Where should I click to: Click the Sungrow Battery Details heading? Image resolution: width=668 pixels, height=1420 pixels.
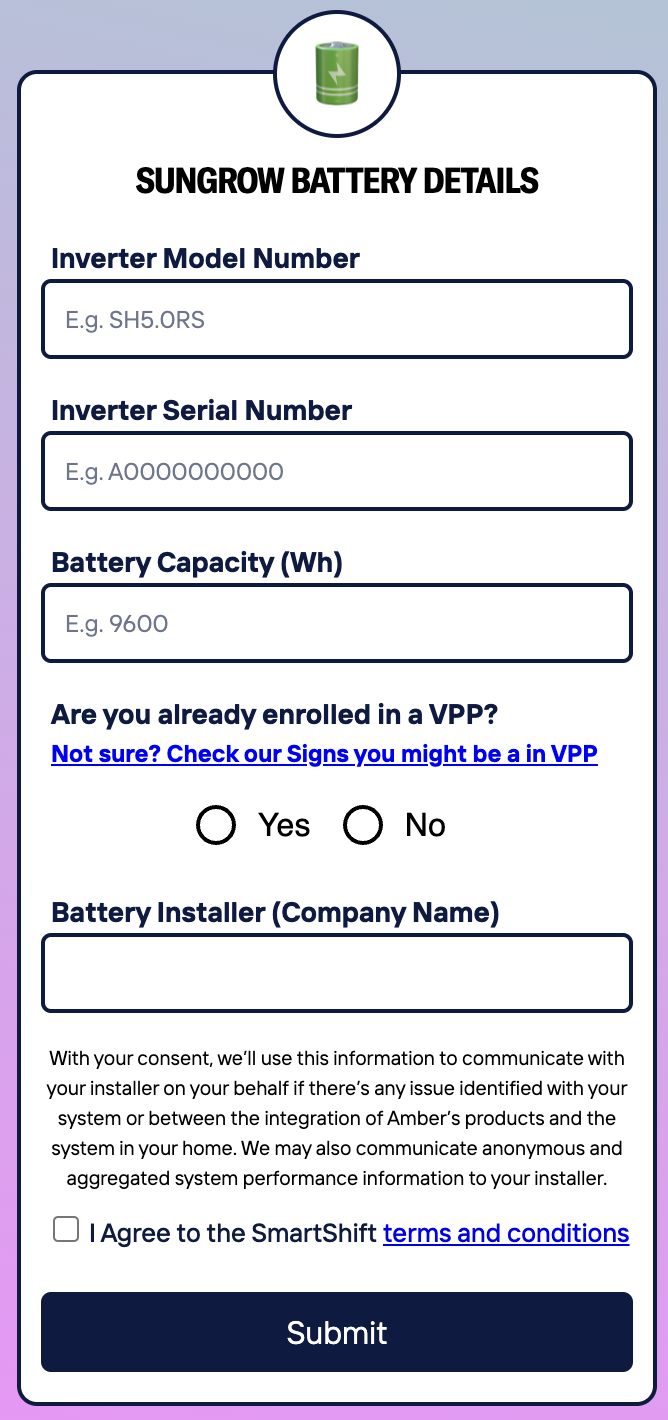click(337, 181)
